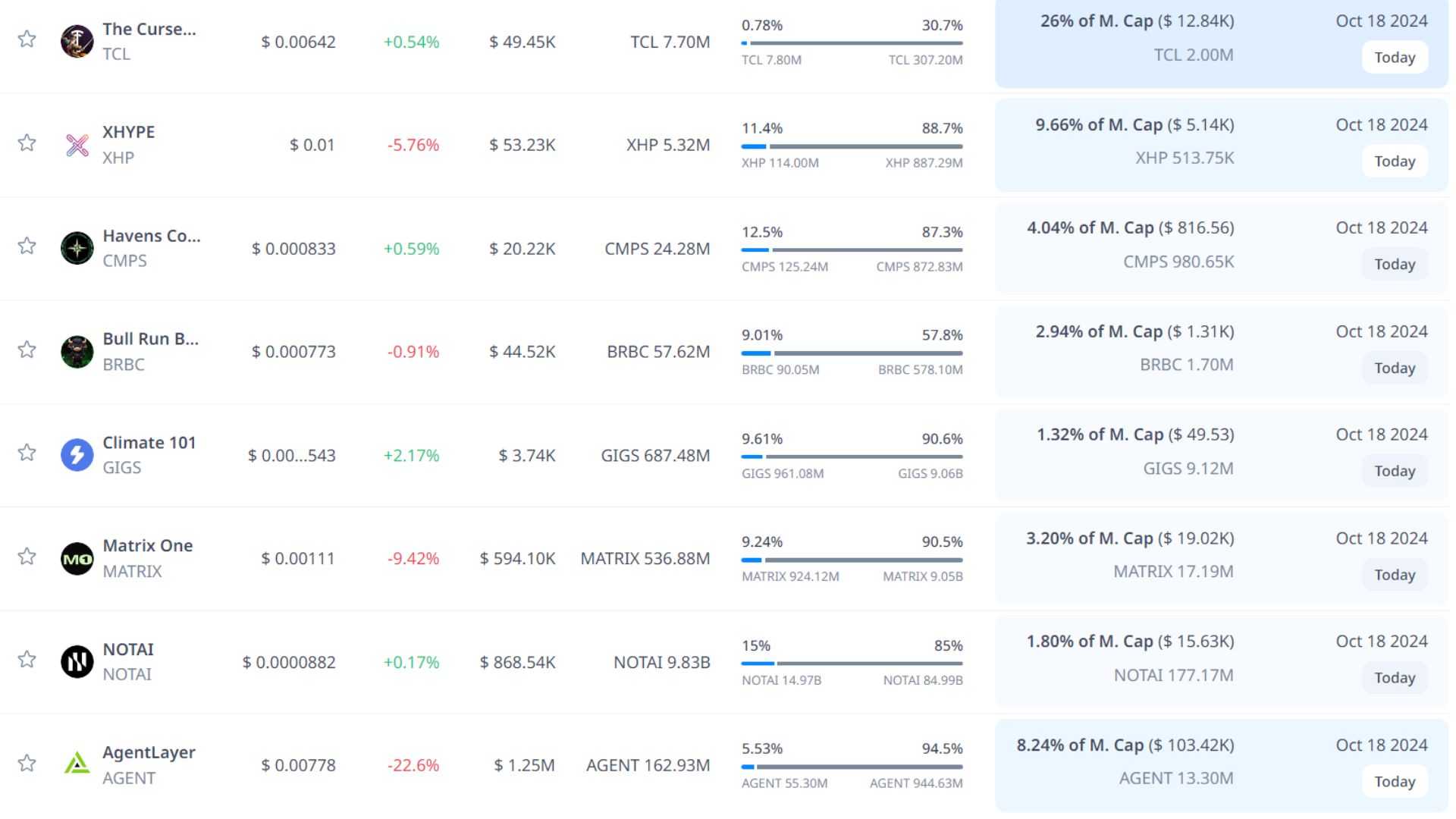Image resolution: width=1456 pixels, height=819 pixels.
Task: Star the Matrix One token
Action: pos(27,557)
